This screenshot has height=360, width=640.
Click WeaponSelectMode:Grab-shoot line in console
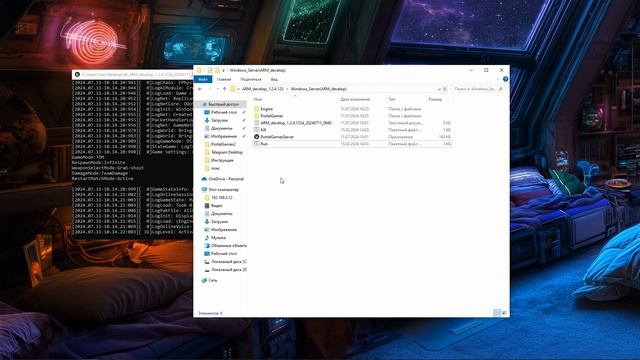point(108,168)
